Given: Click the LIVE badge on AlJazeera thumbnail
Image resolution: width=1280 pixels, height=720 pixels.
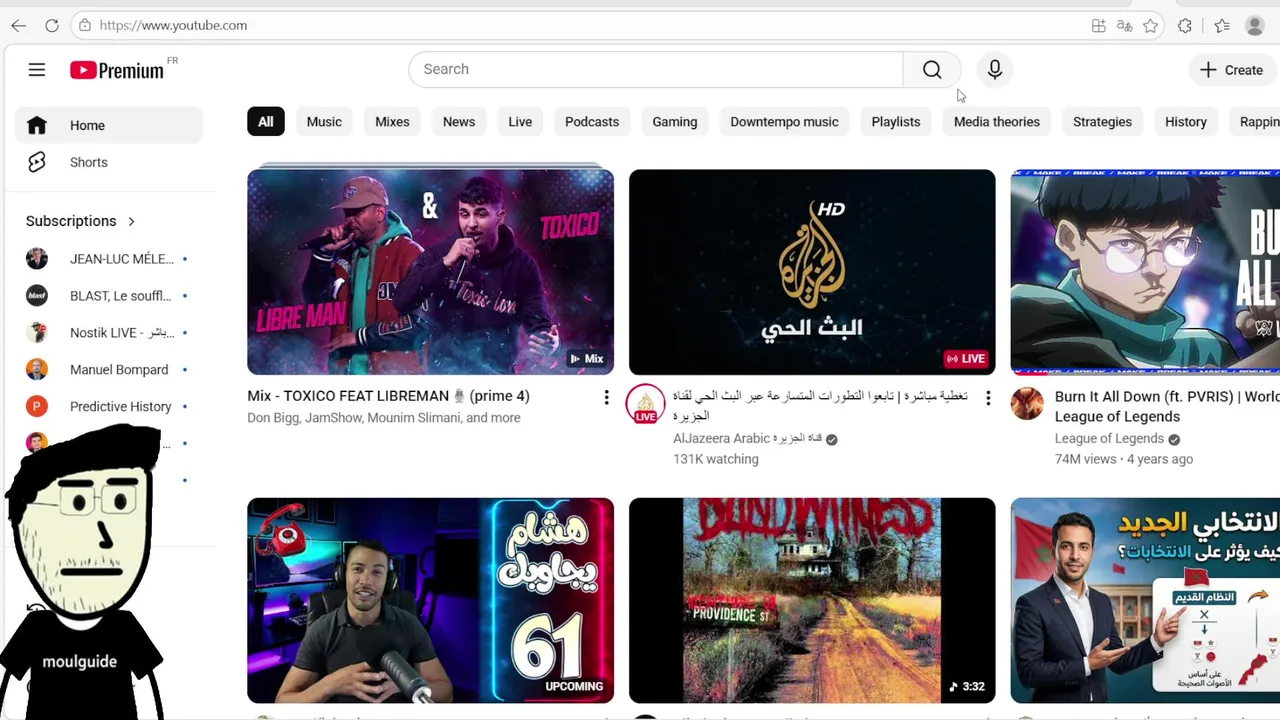Looking at the screenshot, I should point(965,358).
